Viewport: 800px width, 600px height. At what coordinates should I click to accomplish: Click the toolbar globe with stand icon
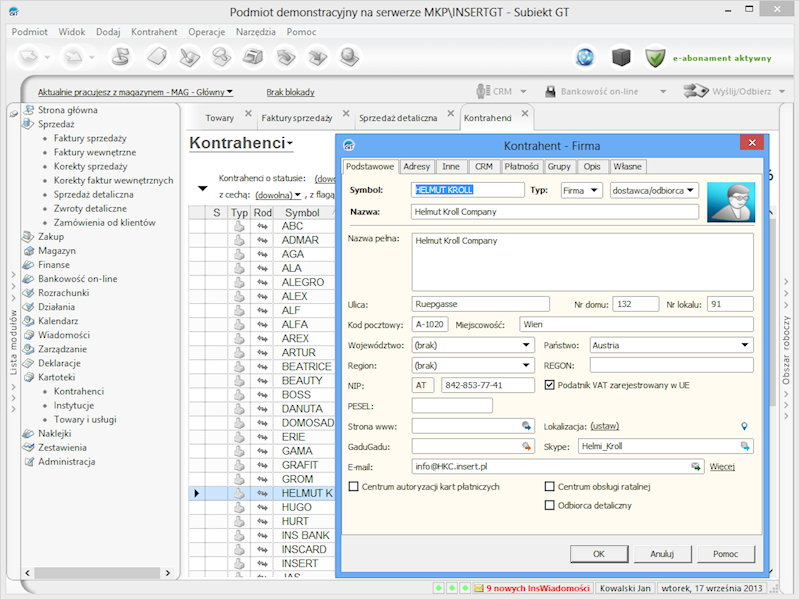(349, 57)
